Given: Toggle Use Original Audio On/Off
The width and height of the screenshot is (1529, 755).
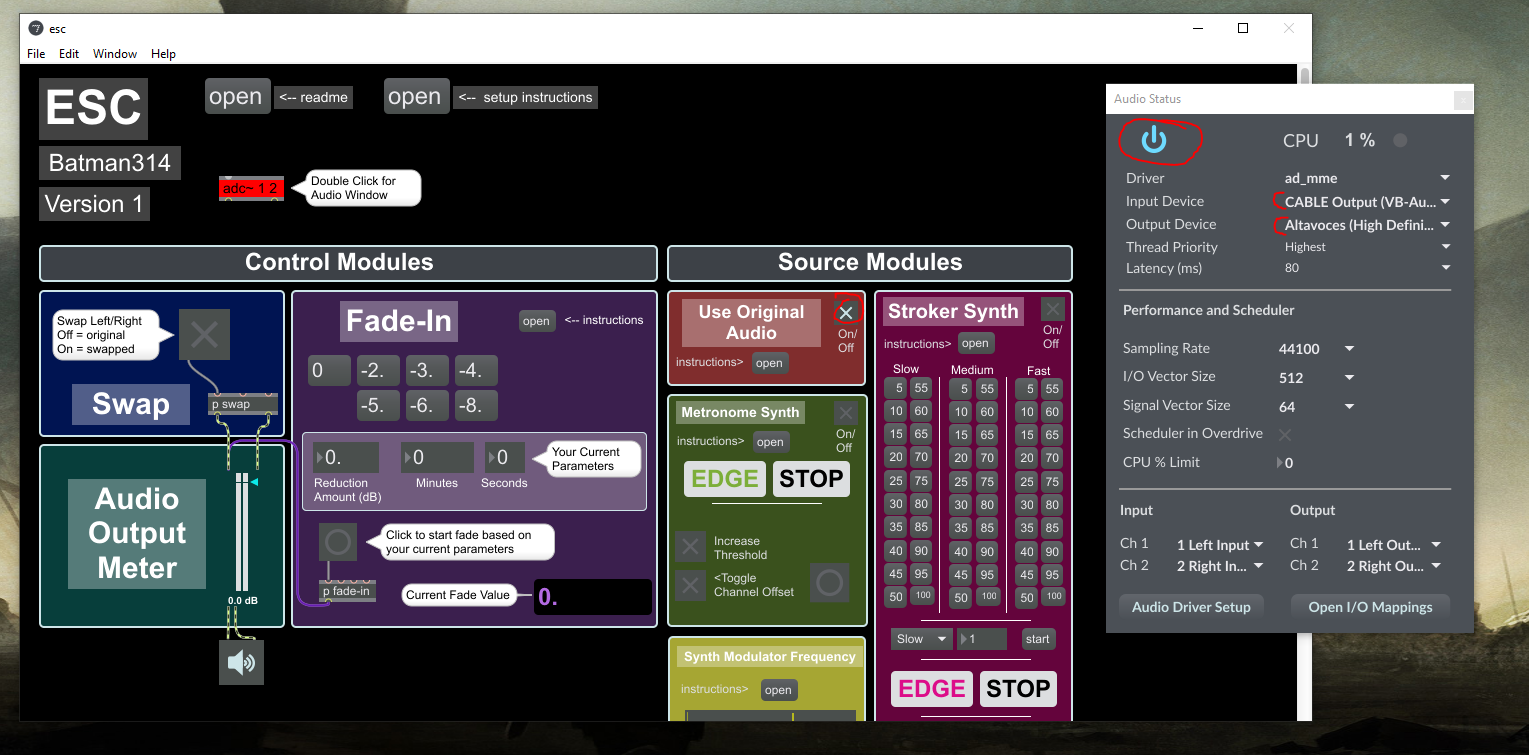Looking at the screenshot, I should coord(846,312).
